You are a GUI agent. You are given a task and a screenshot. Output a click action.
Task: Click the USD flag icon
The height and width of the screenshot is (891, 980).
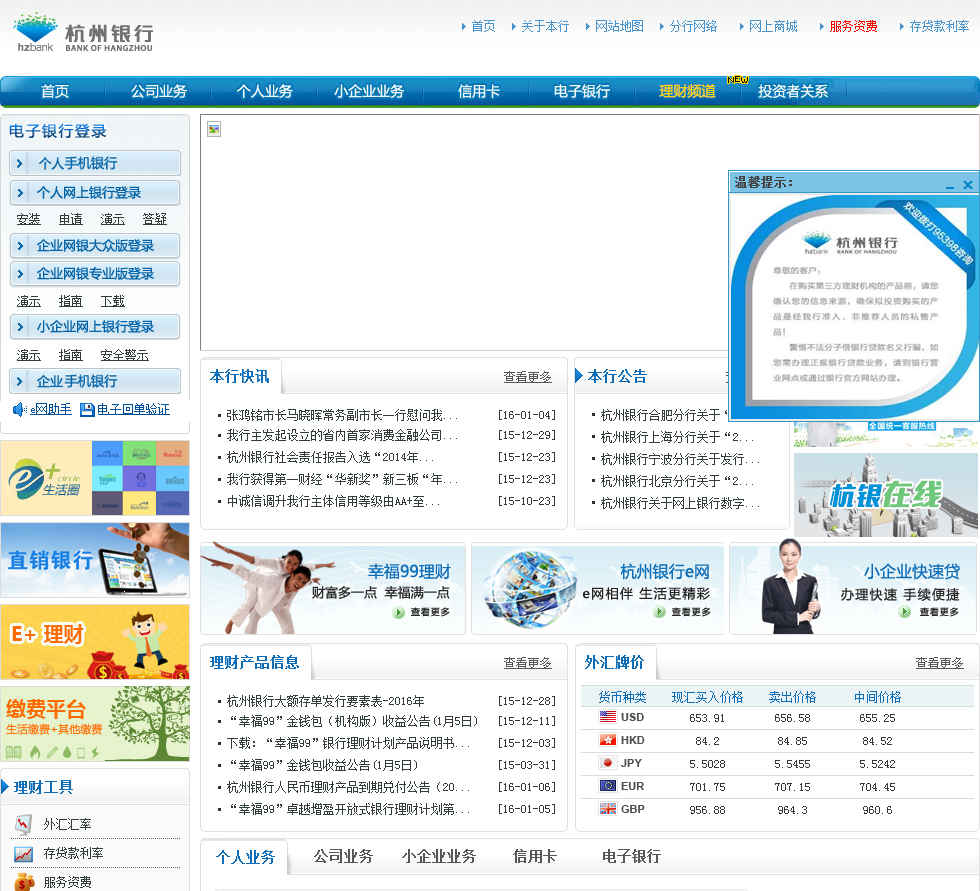[607, 717]
